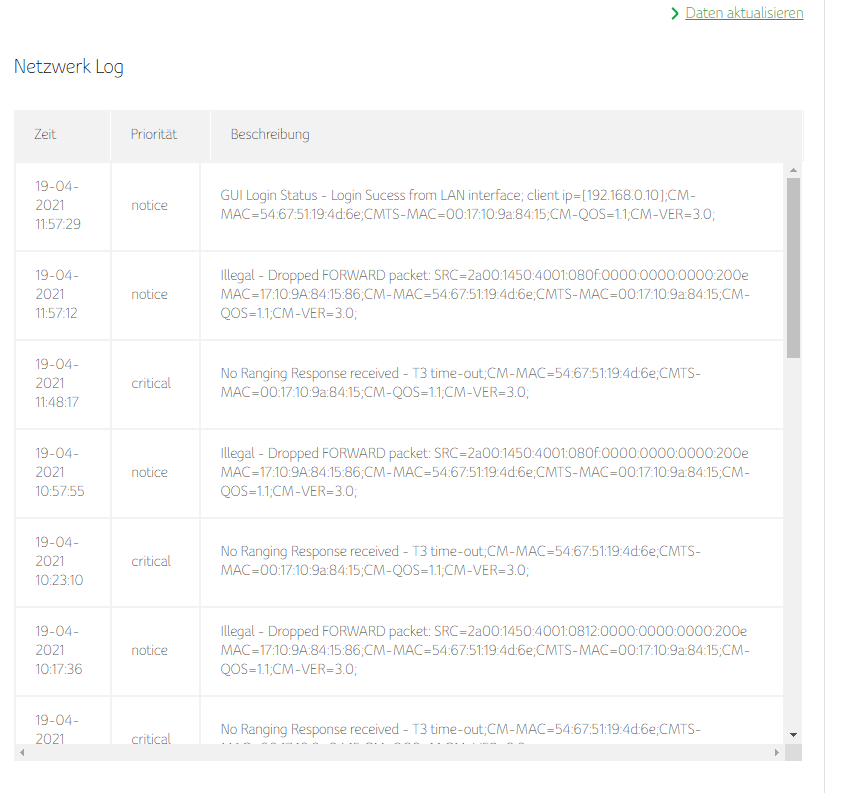Click the Daten aktualisieren link

[x=744, y=13]
